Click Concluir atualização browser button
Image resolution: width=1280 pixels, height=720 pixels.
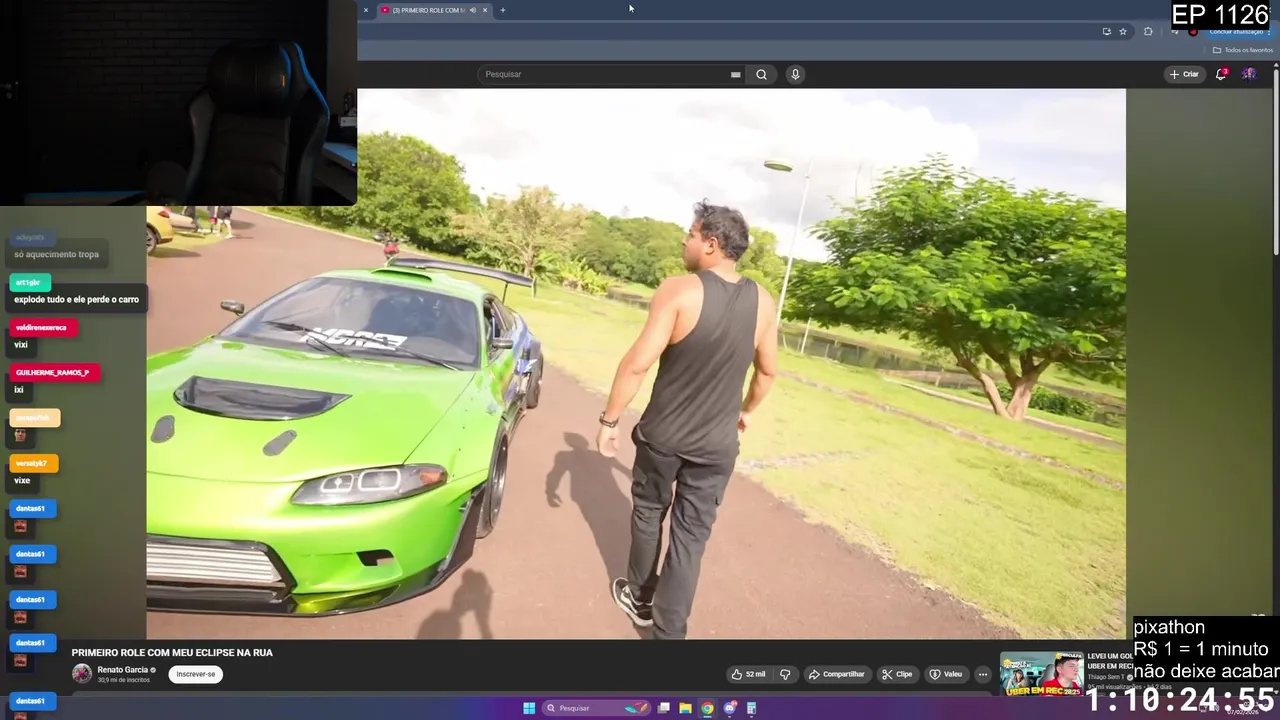[x=1236, y=31]
